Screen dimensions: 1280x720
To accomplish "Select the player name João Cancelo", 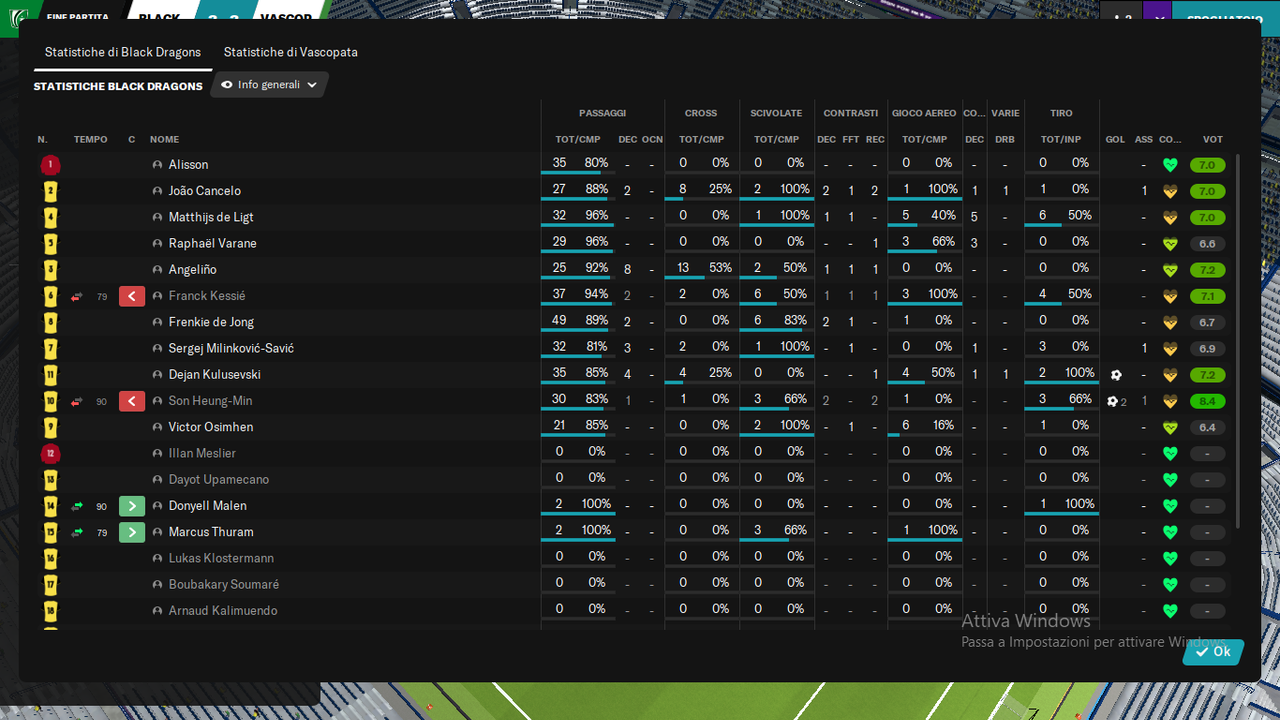I will coord(204,191).
